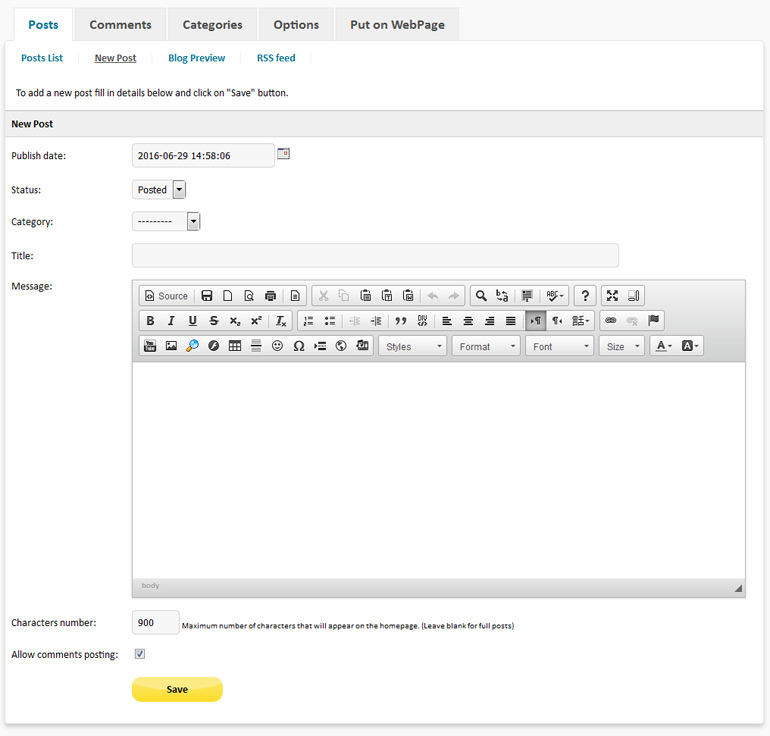Image resolution: width=770 pixels, height=736 pixels.
Task: Open the Category dropdown
Action: coord(166,221)
